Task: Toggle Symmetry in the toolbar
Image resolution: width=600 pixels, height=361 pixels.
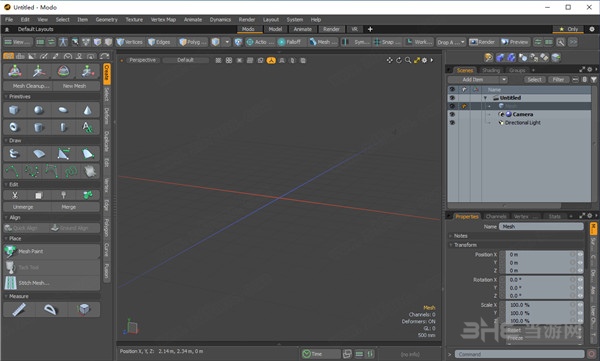Action: pos(355,42)
